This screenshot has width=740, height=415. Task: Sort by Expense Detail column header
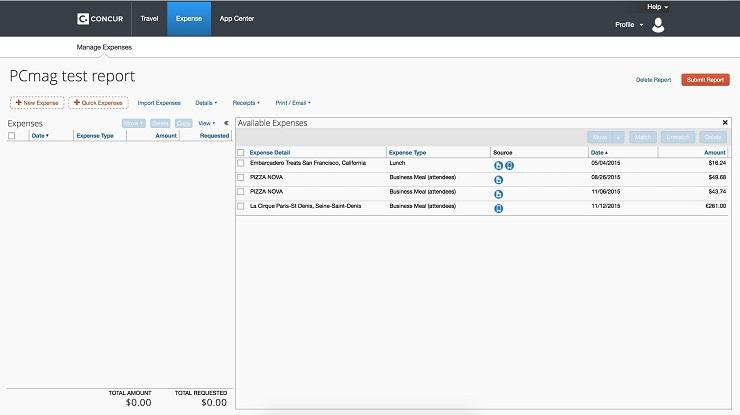click(270, 152)
